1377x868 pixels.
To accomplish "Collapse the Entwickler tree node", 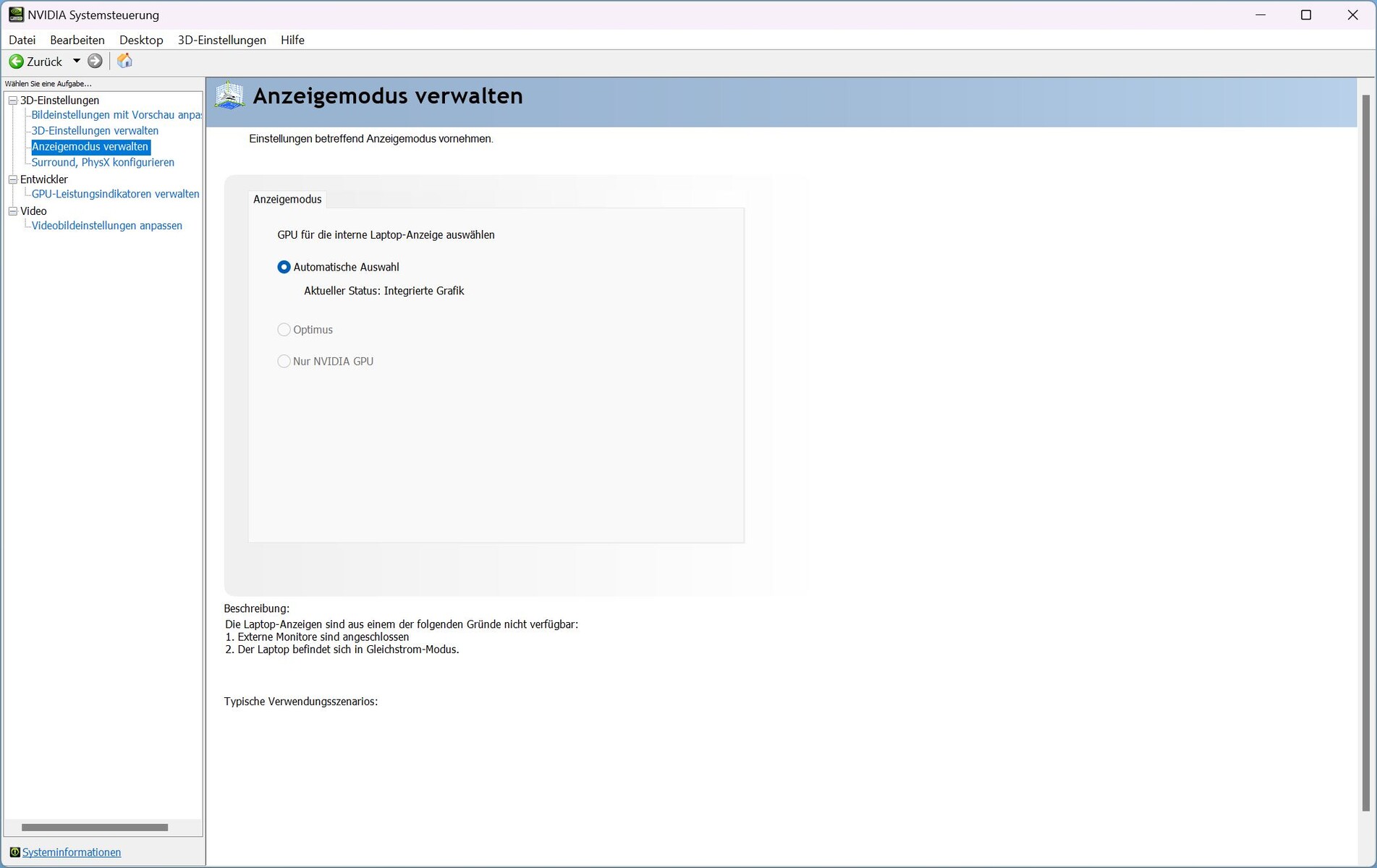I will pos(12,179).
